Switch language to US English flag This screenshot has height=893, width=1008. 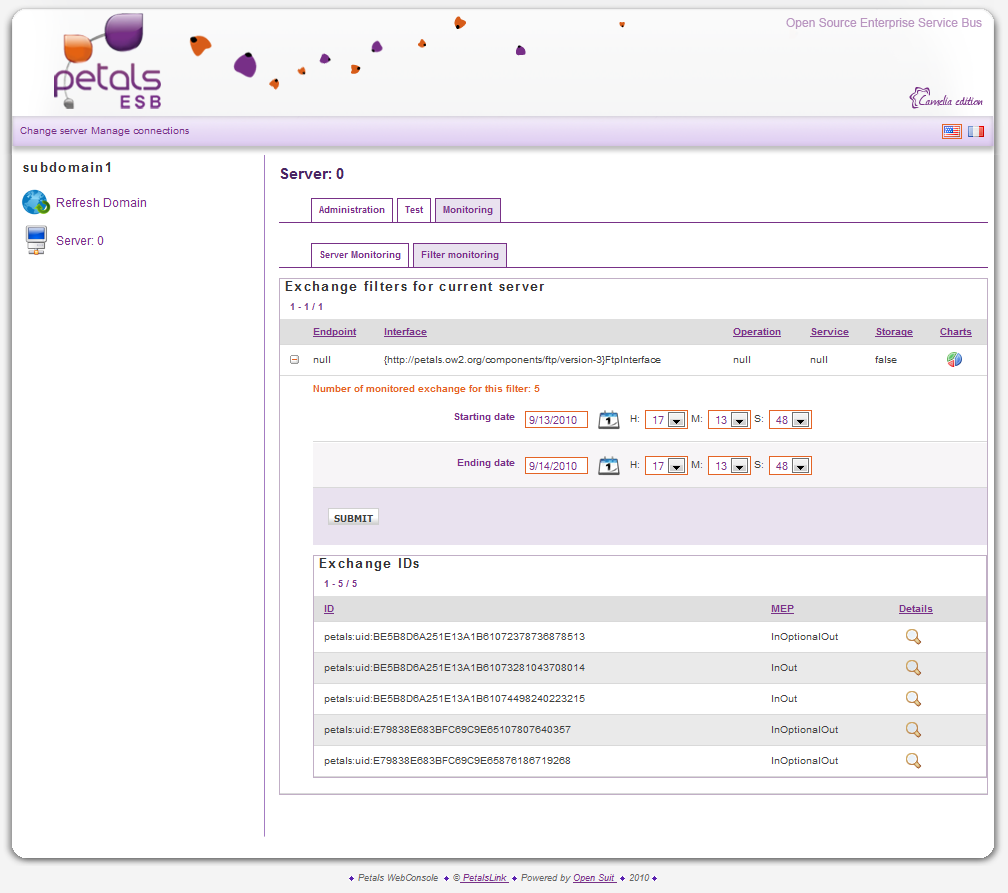pos(951,131)
